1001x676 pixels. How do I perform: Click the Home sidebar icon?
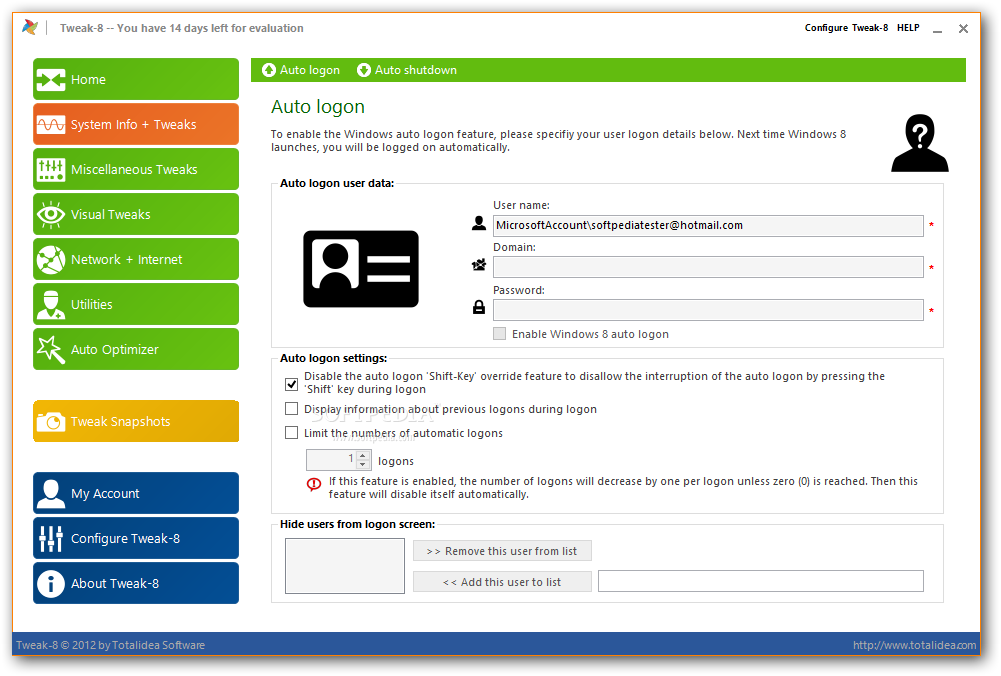(x=50, y=80)
